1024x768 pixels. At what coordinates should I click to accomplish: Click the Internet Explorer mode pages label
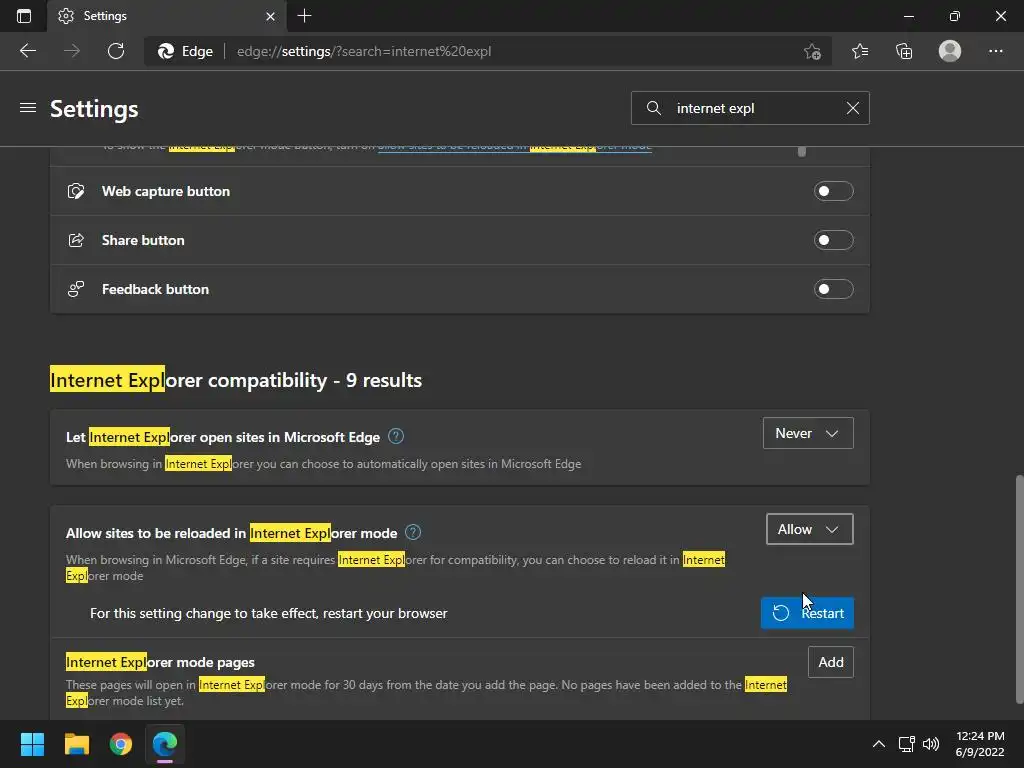[160, 662]
